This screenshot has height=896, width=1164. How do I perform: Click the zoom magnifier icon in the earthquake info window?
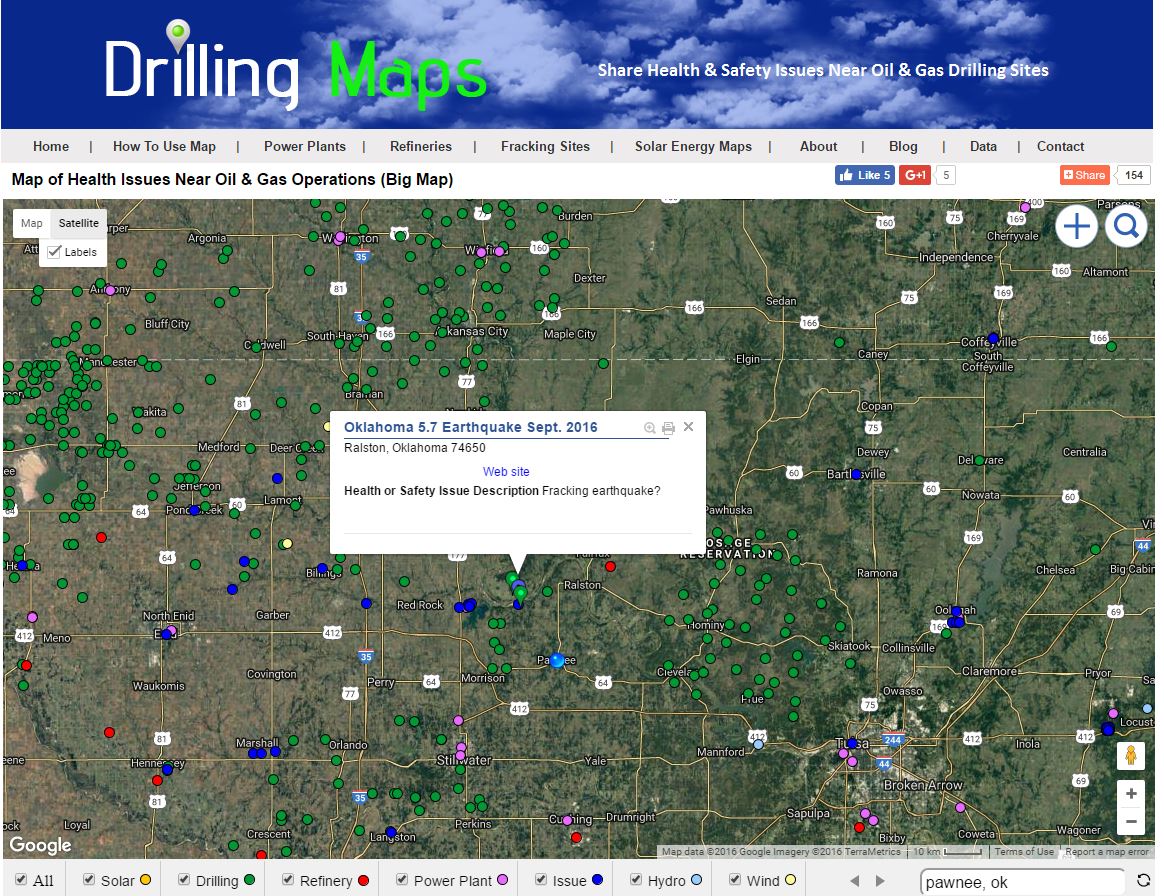(x=649, y=427)
